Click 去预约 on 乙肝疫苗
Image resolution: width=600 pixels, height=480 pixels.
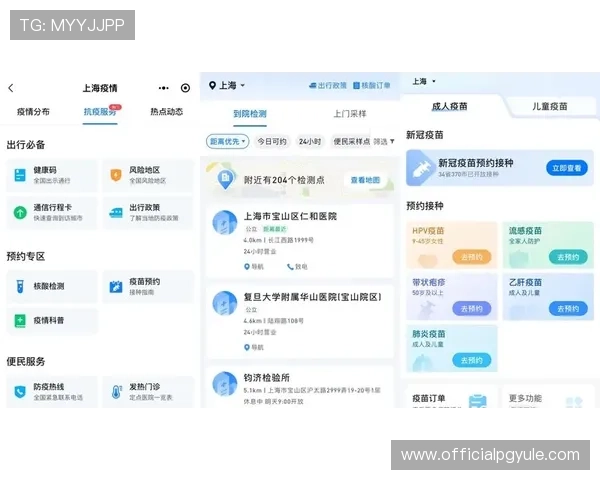[x=568, y=309]
